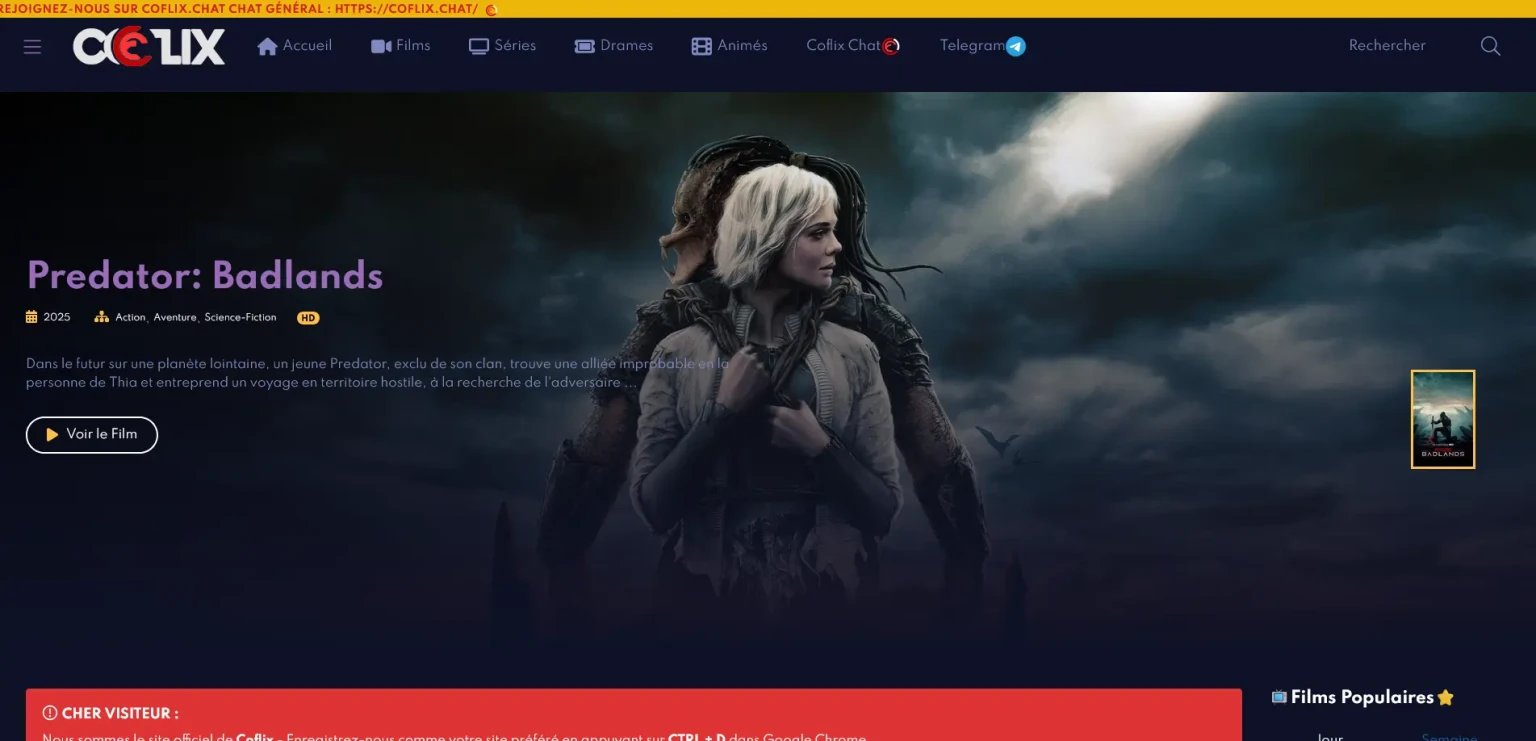Open the Films section
1536x741 pixels.
[x=401, y=46]
